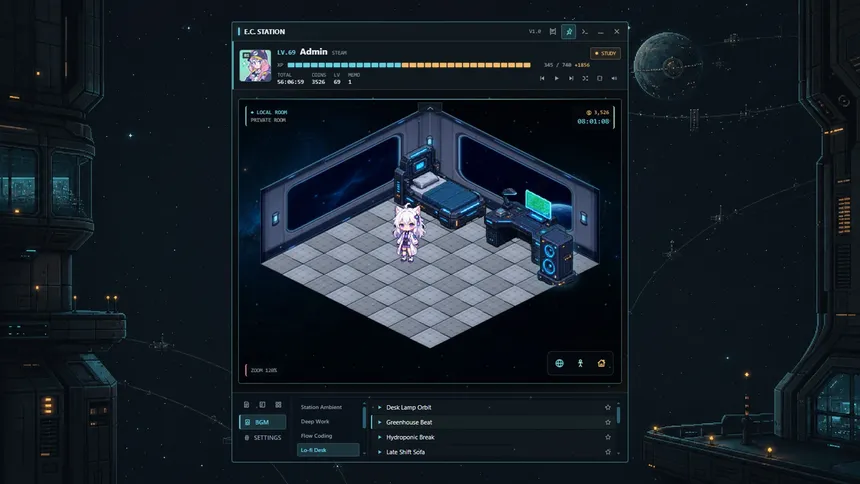This screenshot has height=484, width=860.
Task: Switch to the BGM tab
Action: point(262,422)
